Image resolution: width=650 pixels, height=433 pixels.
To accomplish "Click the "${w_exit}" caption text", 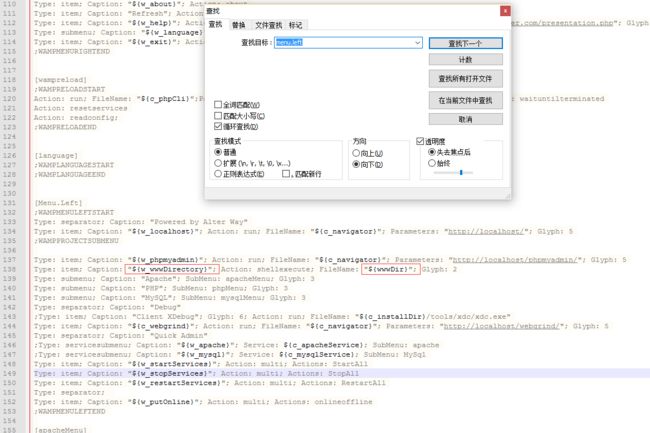I will pos(153,42).
